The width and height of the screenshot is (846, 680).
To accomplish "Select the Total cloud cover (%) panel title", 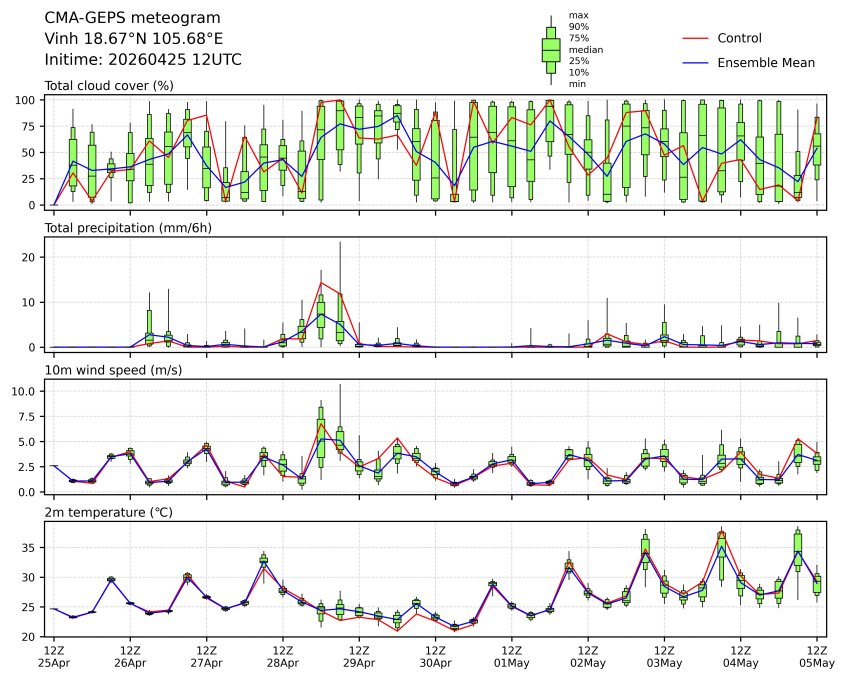I will pos(109,86).
